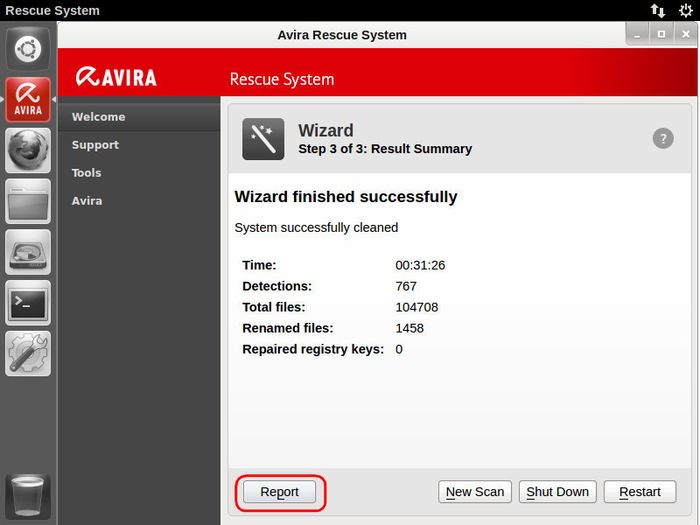Click the network arrows indicator in top bar
This screenshot has width=700, height=525.
coord(657,11)
